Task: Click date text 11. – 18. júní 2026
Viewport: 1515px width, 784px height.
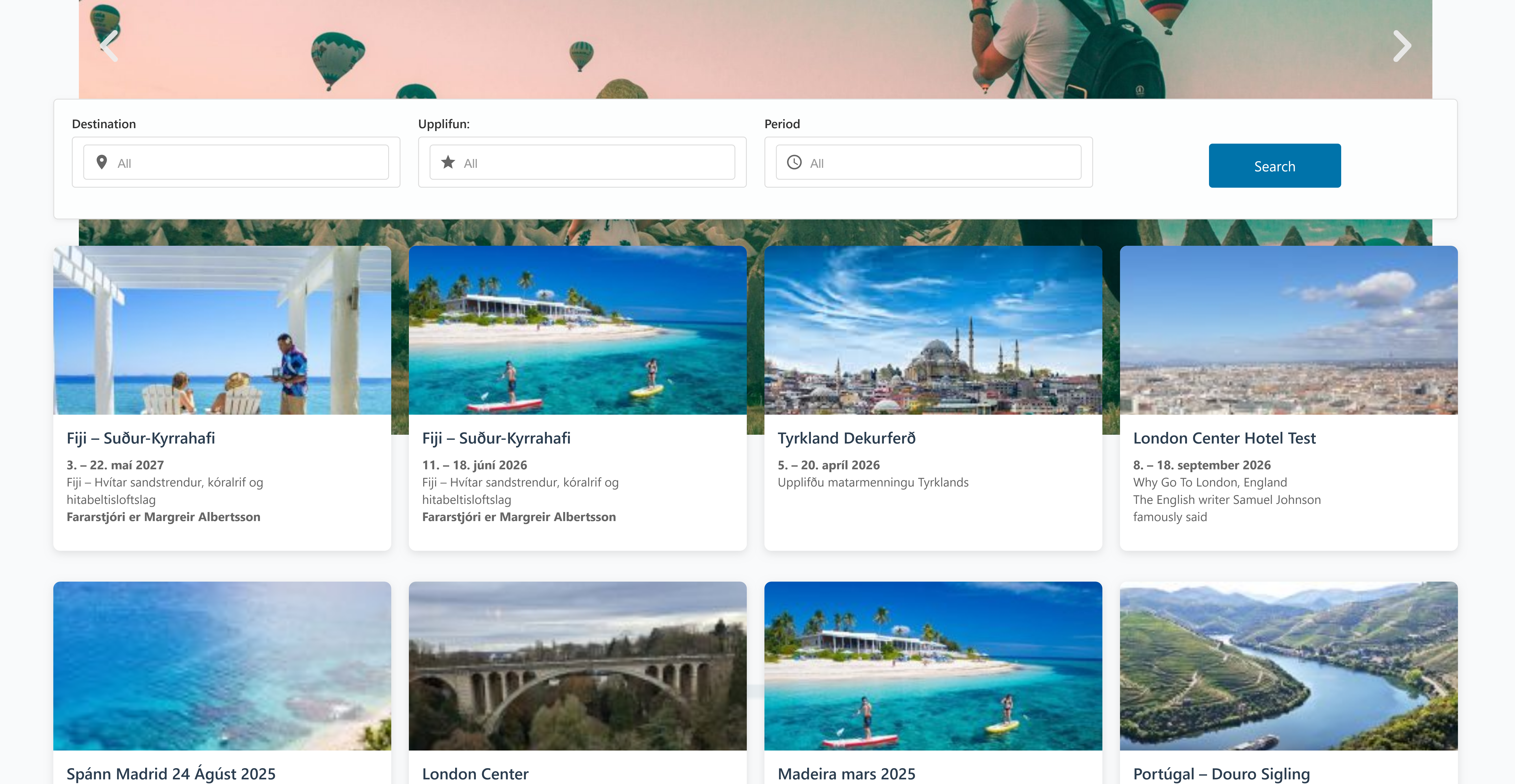Action: pyautogui.click(x=475, y=465)
